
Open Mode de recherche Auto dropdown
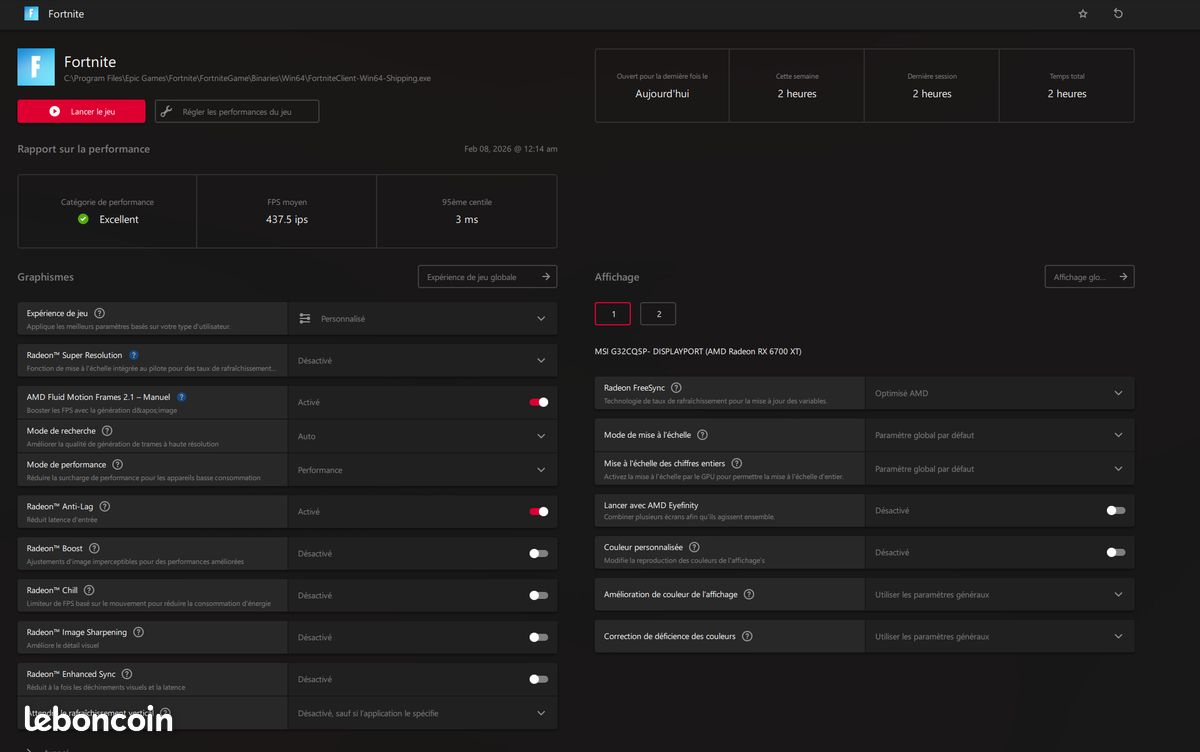click(x=422, y=436)
